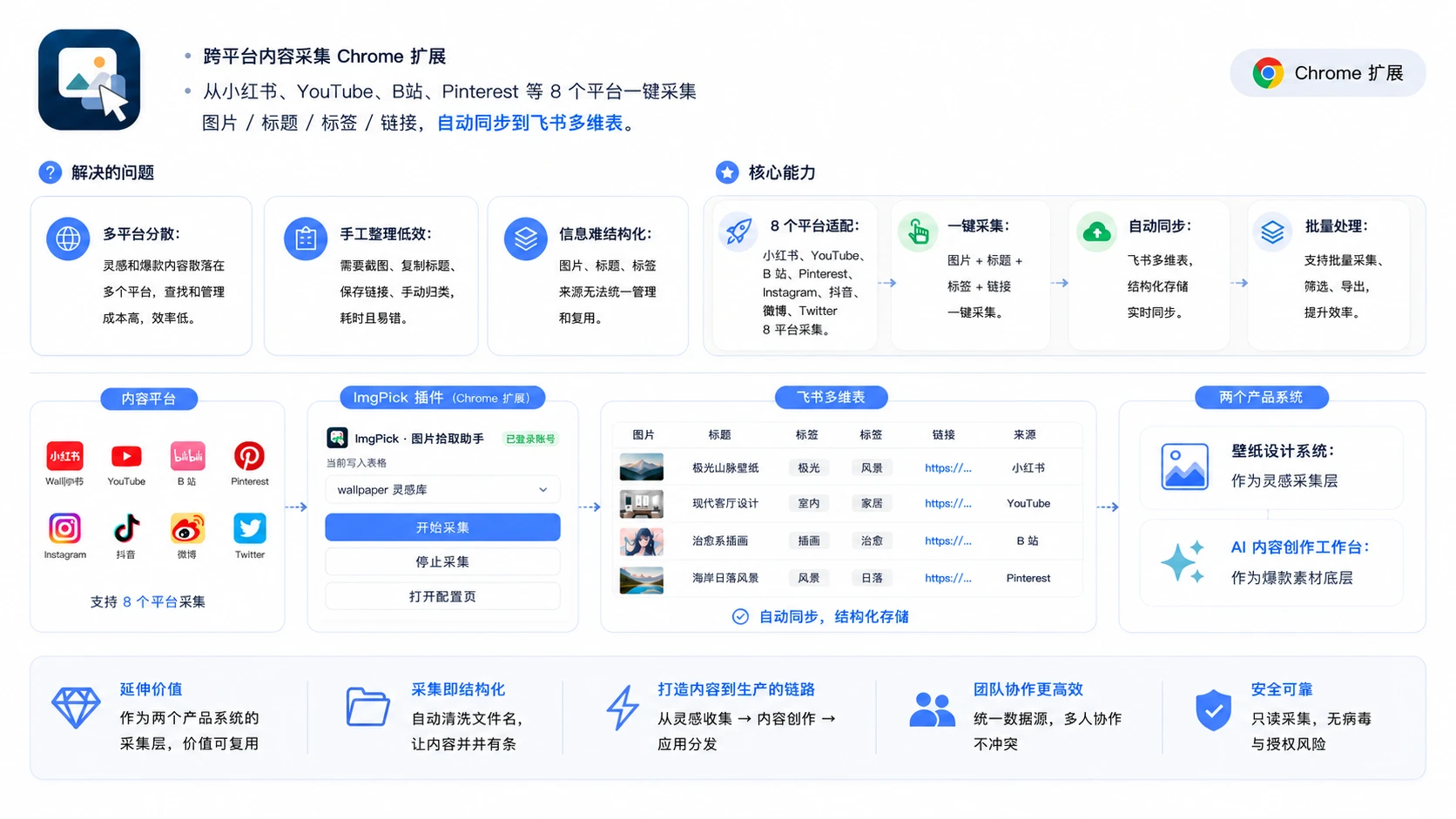Viewport: 1456px width, 819px height.
Task: Click the 已登录账号 status badge
Action: [x=530, y=439]
